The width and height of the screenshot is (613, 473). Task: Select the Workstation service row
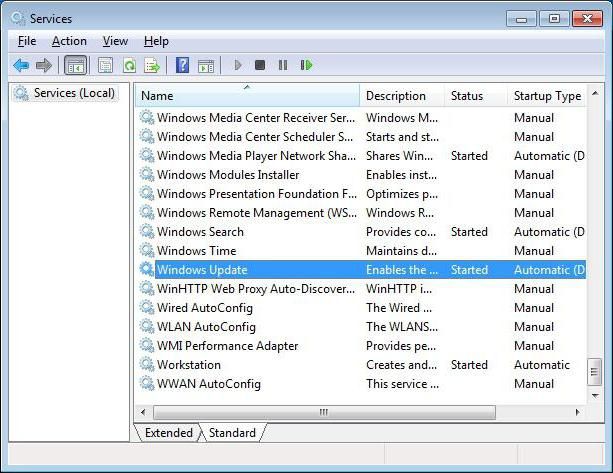pos(362,364)
